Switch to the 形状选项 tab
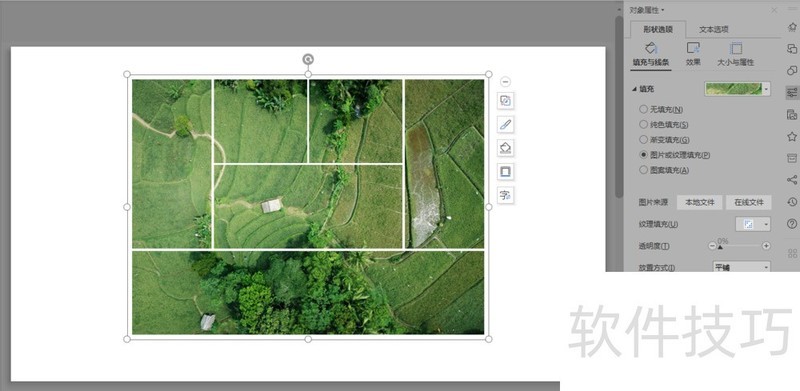800x391 pixels. [x=658, y=29]
